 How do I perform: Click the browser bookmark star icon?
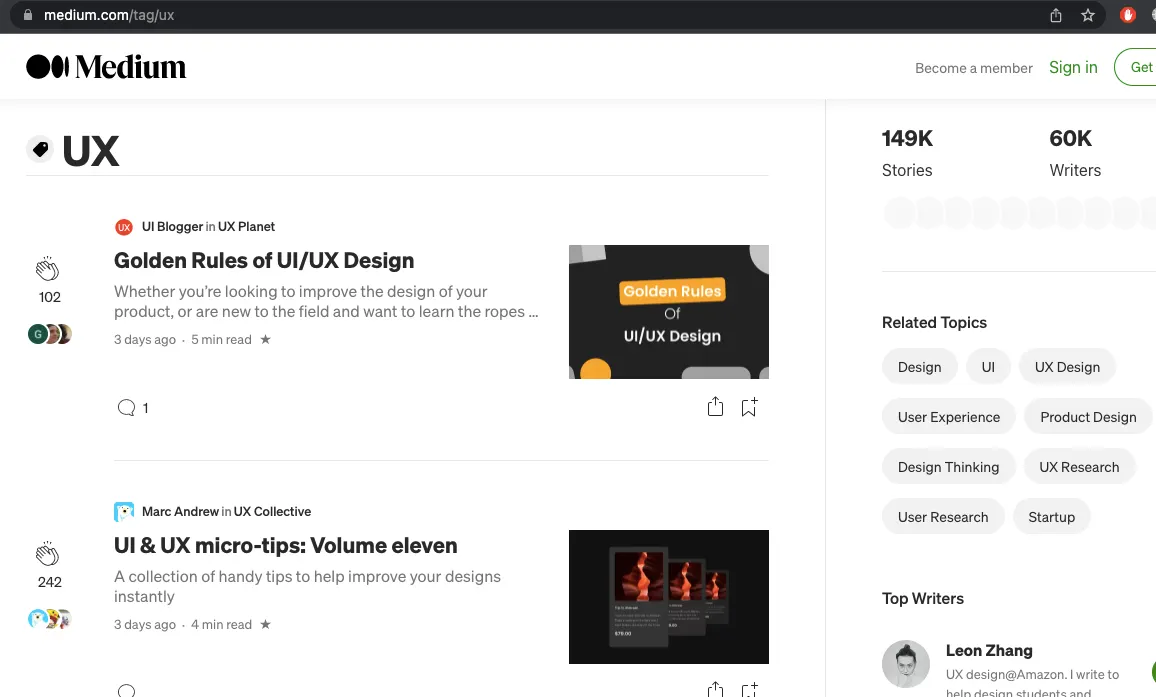(1088, 15)
